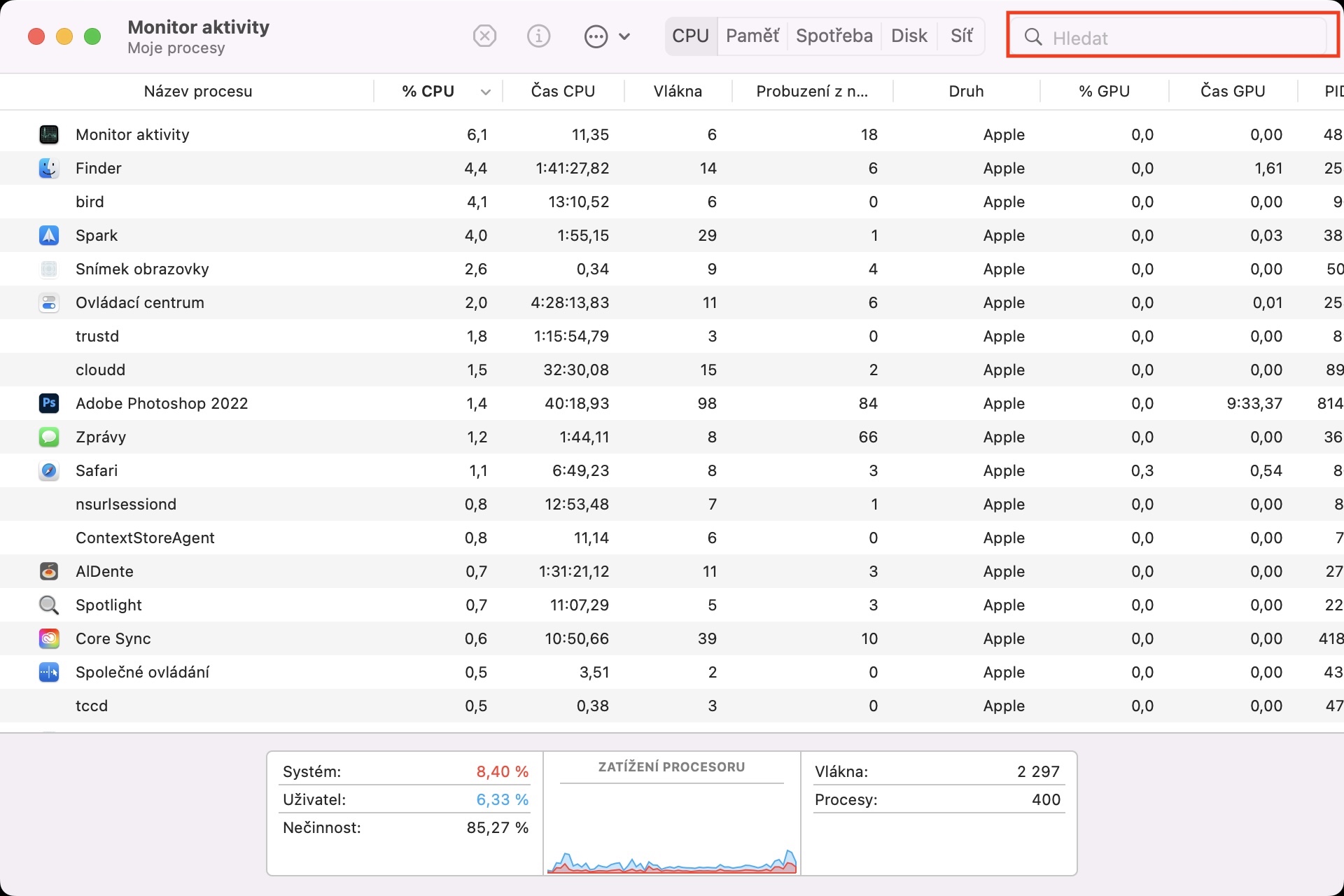Click the AlDente app icon
The height and width of the screenshot is (896, 1344).
coord(48,571)
